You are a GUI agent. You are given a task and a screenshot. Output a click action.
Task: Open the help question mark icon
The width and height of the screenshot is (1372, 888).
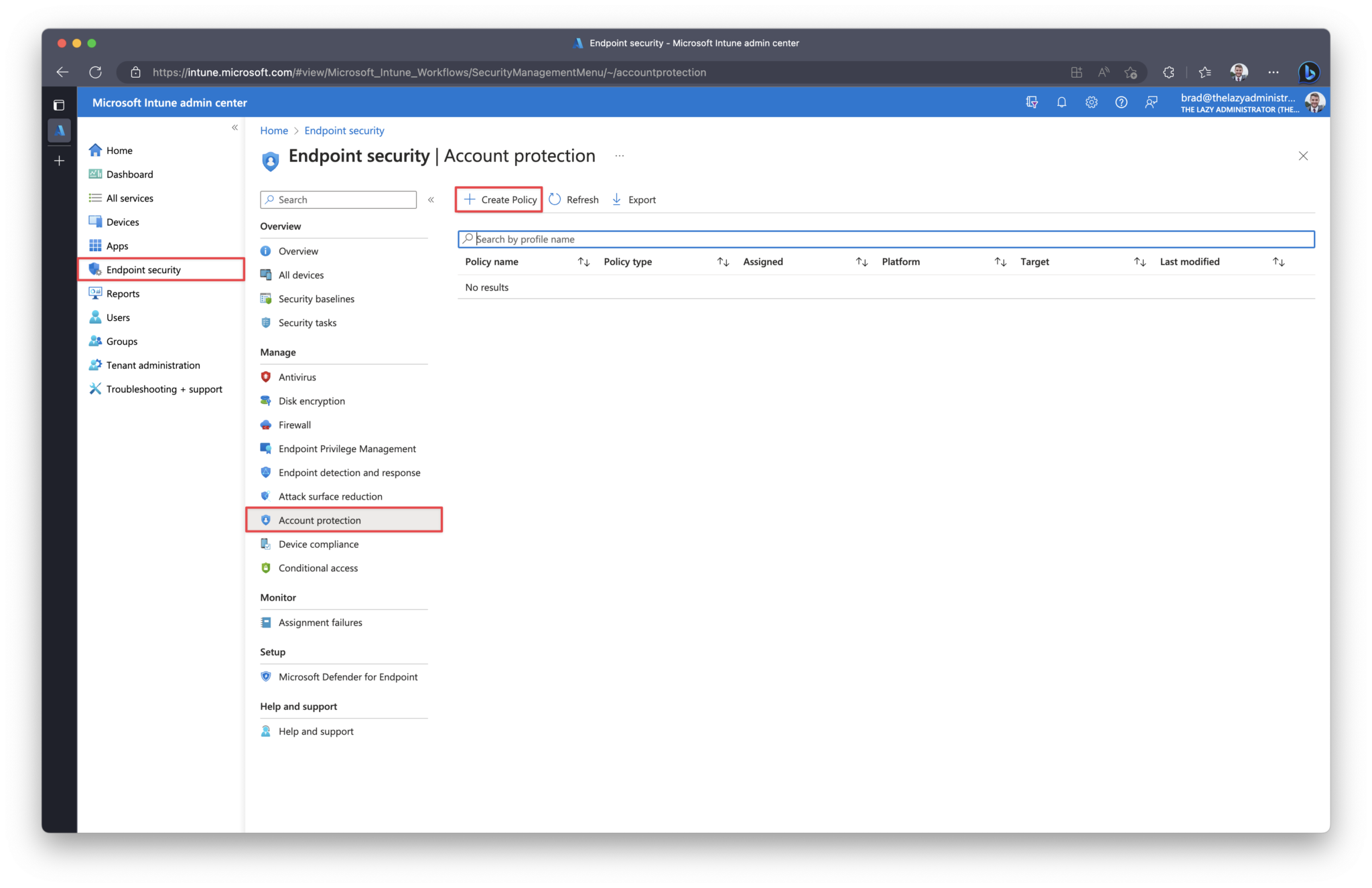1121,102
